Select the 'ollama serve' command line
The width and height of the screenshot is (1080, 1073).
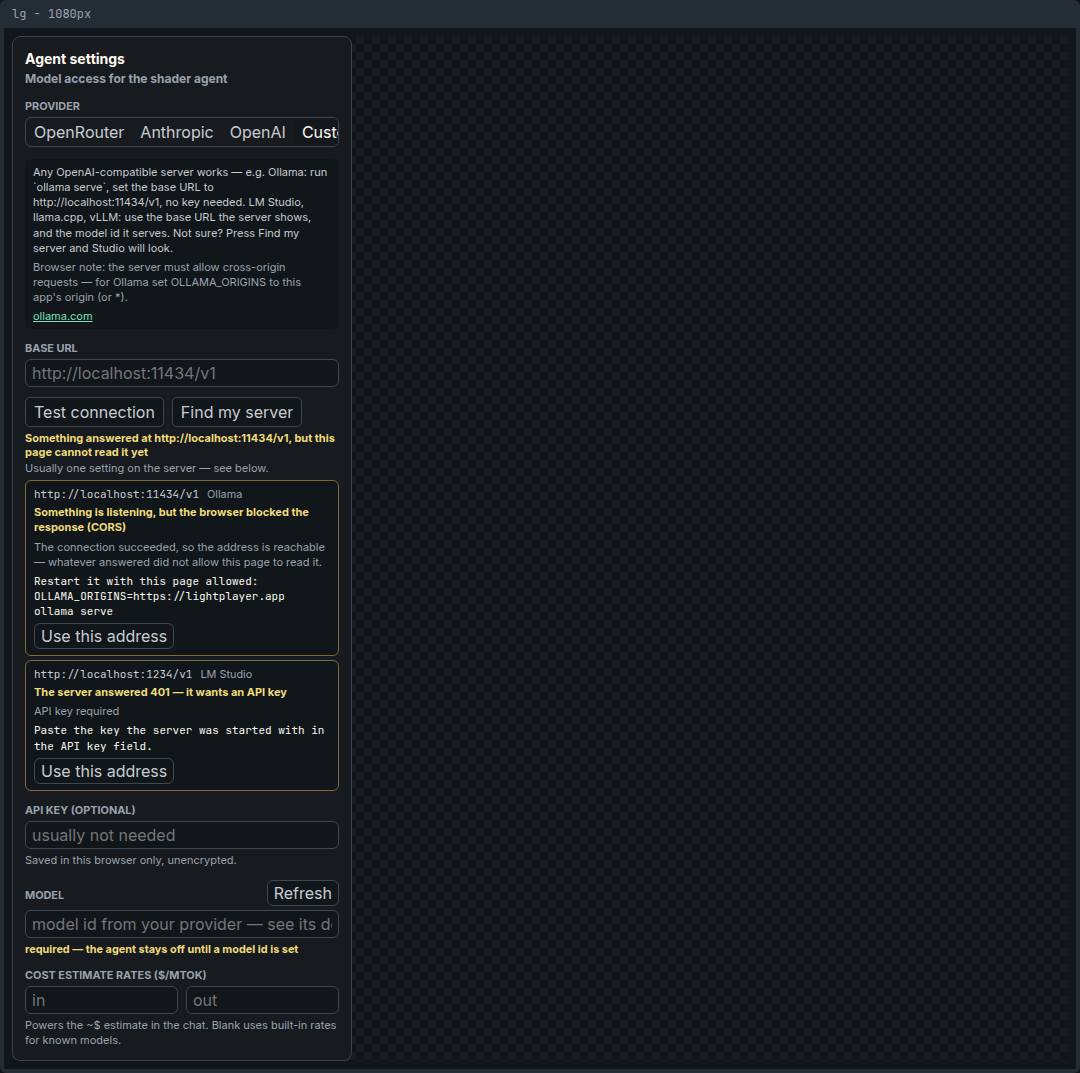click(x=74, y=612)
